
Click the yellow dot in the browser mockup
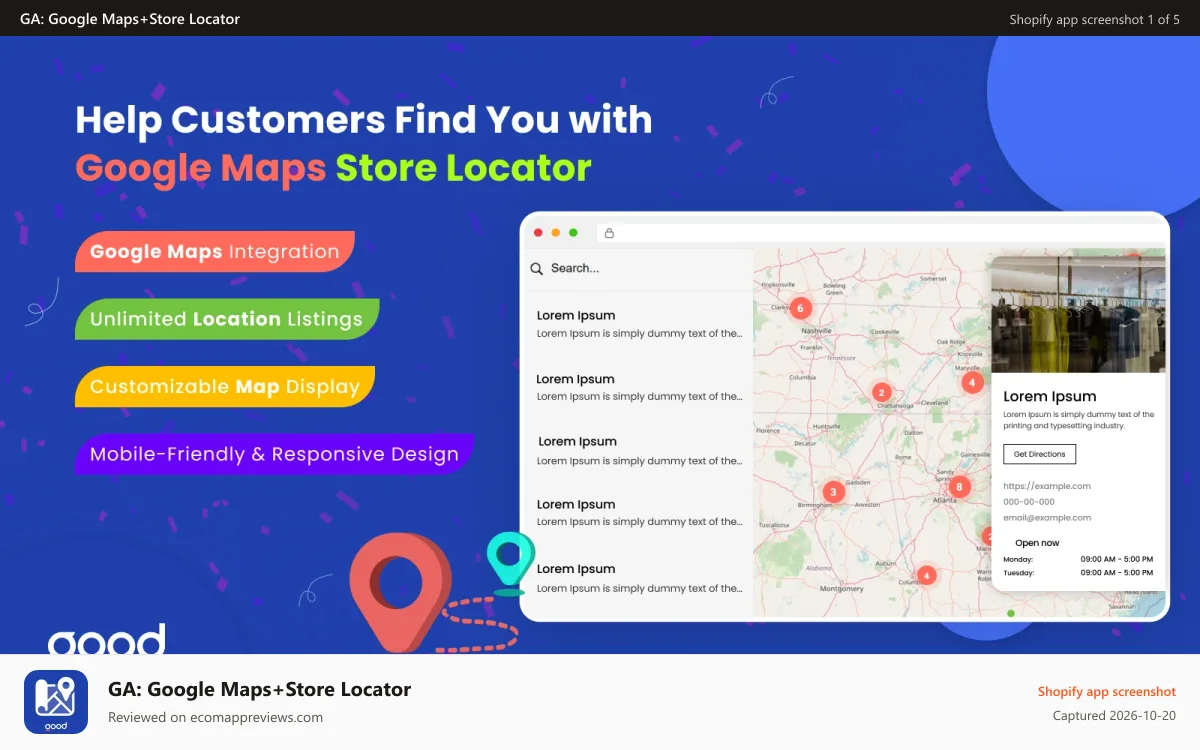[556, 233]
